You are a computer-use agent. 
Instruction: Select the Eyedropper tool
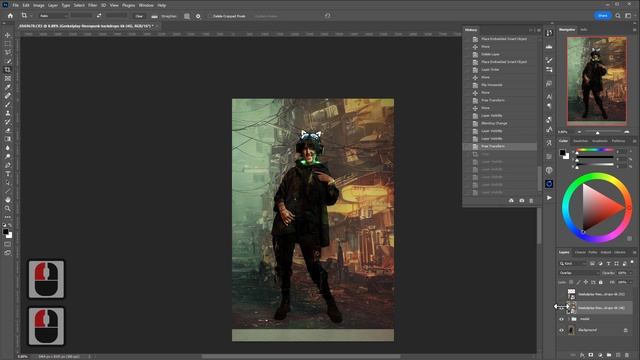click(8, 87)
